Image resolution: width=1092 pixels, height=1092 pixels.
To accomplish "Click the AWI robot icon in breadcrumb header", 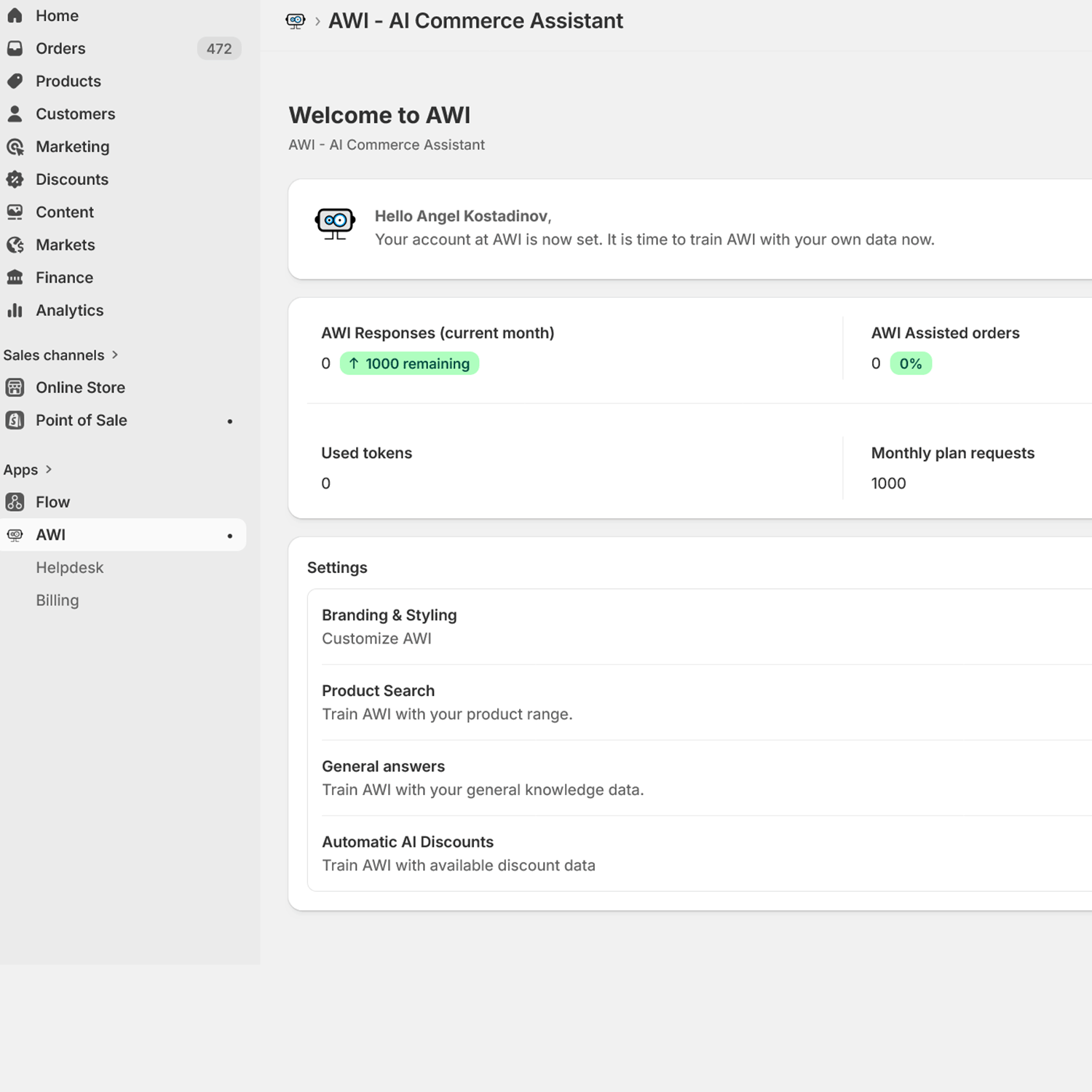I will pos(295,21).
